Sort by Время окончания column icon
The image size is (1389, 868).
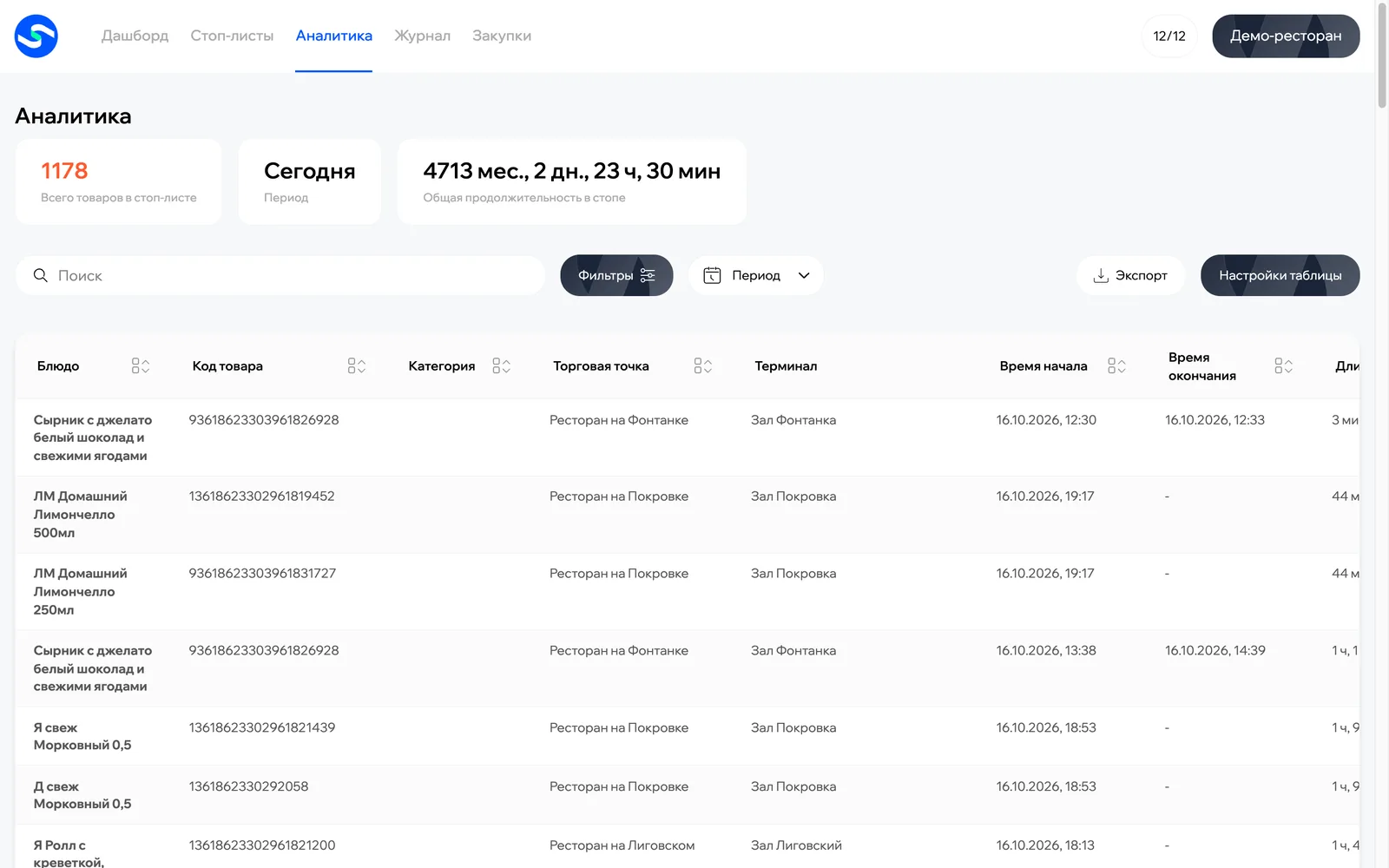1283,365
